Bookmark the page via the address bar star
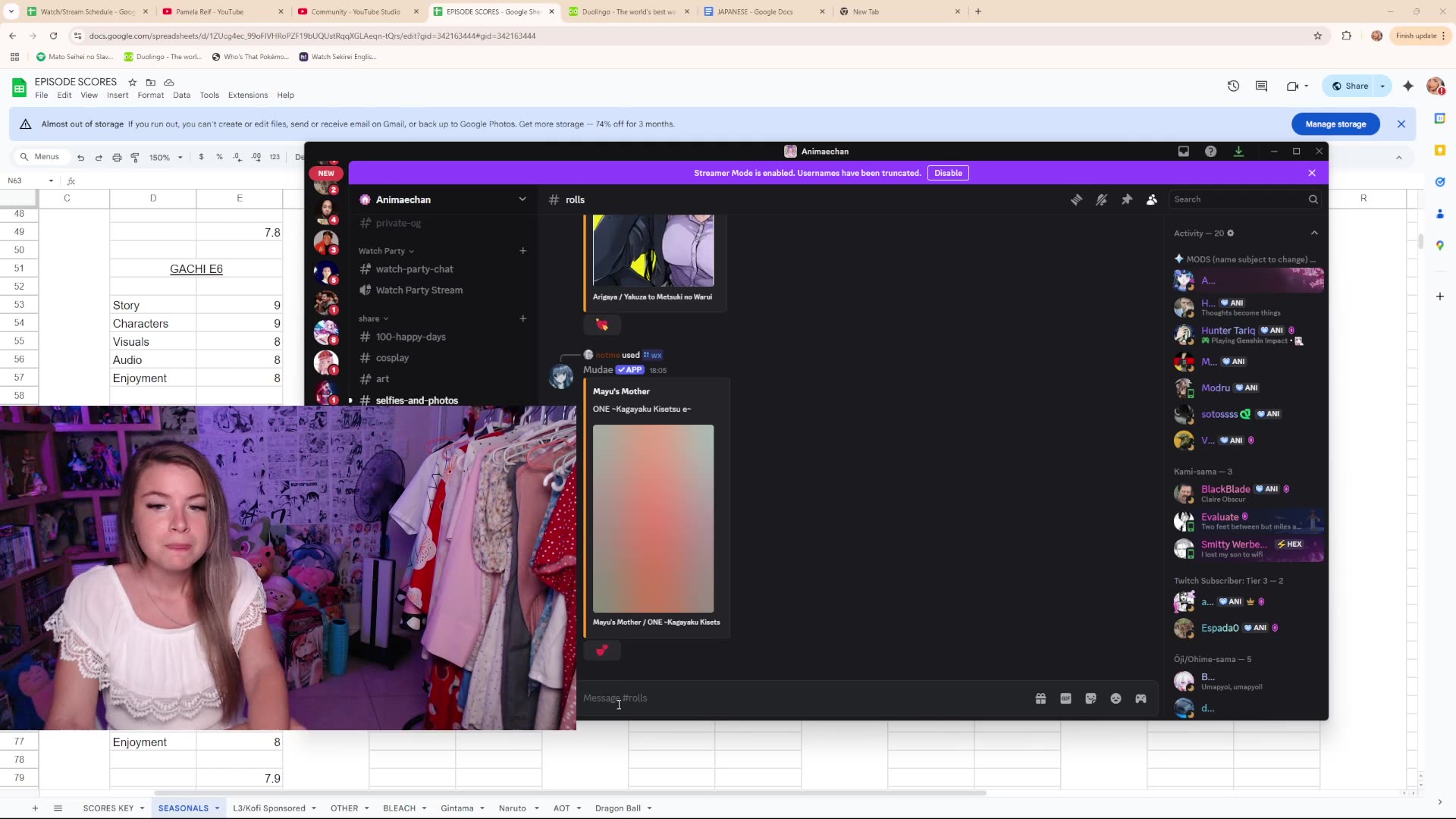This screenshot has width=1456, height=819. click(x=1318, y=36)
